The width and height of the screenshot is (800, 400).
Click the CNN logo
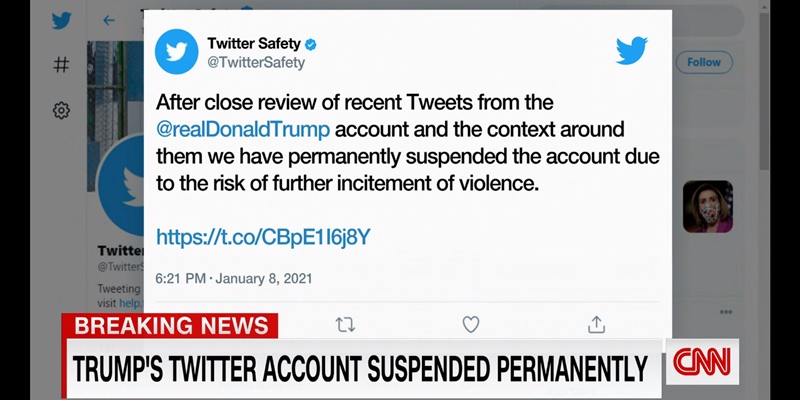click(x=702, y=362)
